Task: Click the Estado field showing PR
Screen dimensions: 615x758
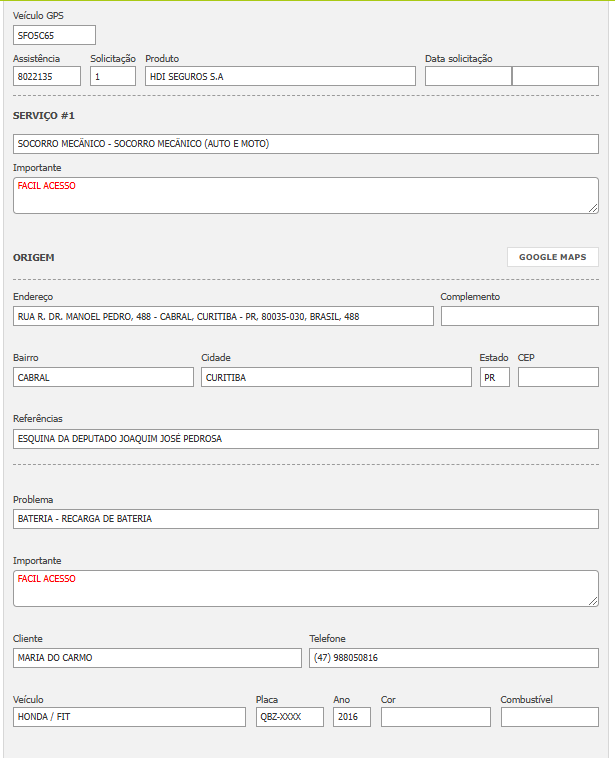Action: tap(494, 377)
